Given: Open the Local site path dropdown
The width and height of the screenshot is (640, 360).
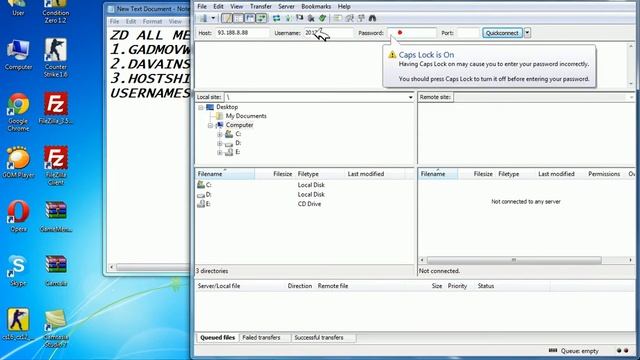Looking at the screenshot, I should click(410, 97).
